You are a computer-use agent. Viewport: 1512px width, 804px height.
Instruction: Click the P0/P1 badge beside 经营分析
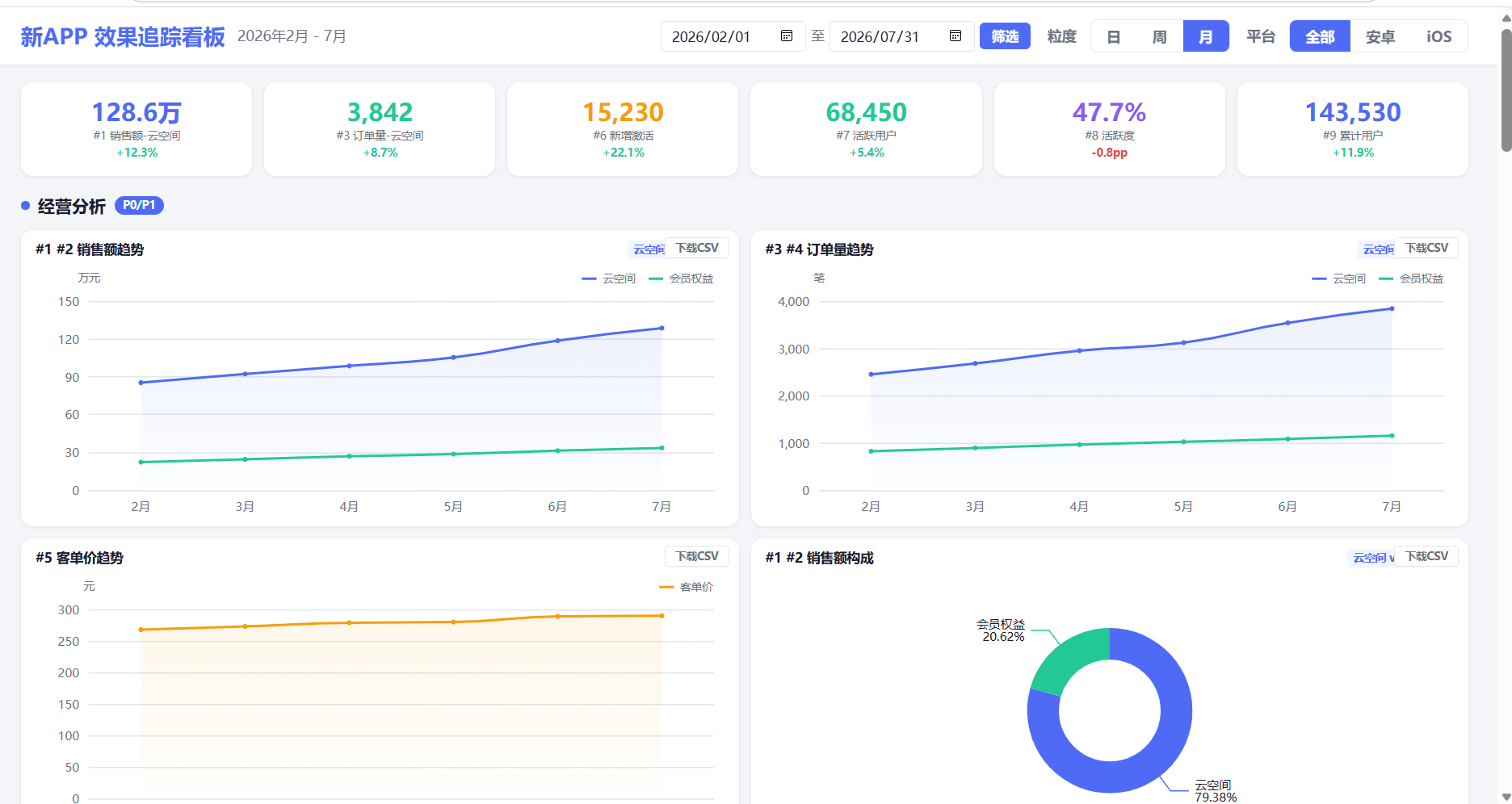point(139,205)
